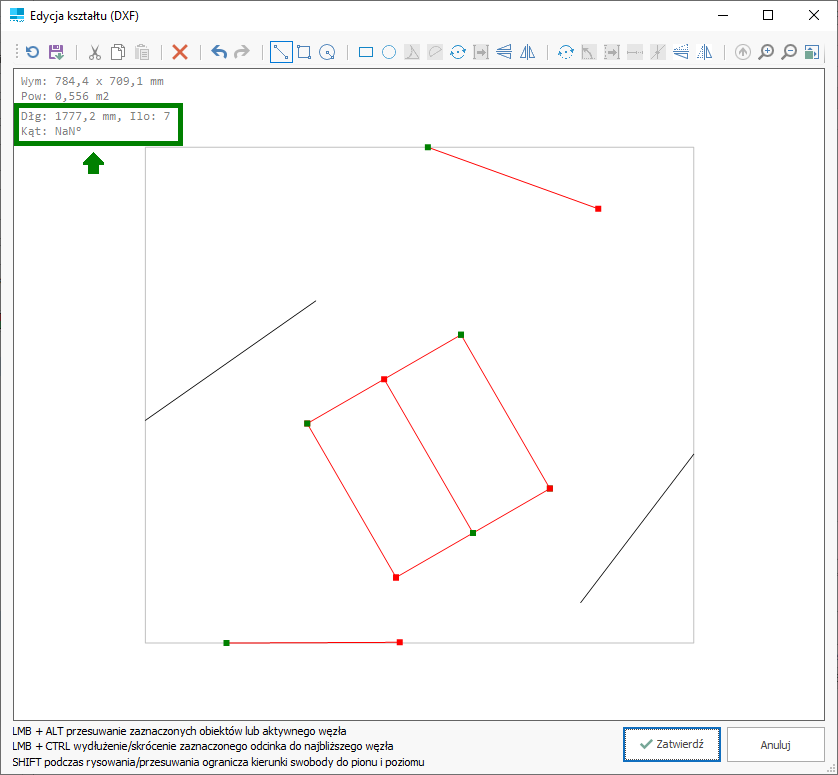The image size is (838, 775).
Task: Click the reload/reset shape icon
Action: click(33, 52)
